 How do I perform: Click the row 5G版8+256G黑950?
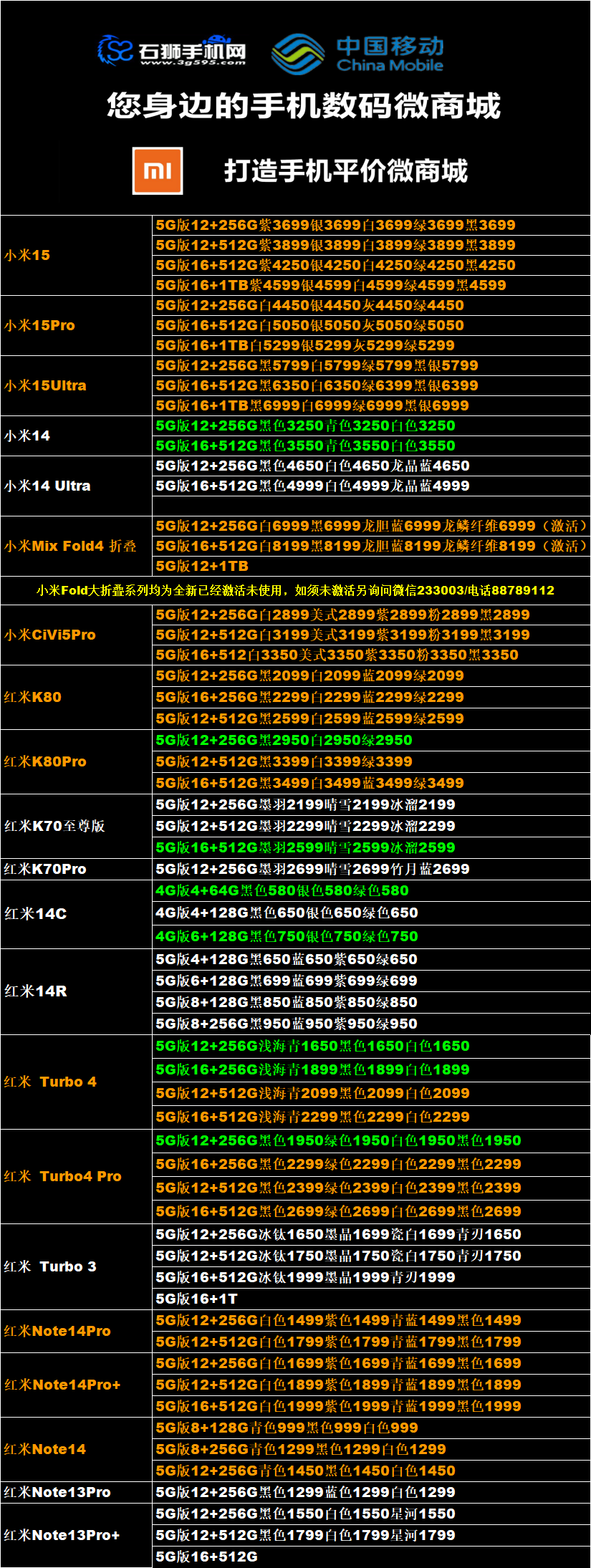[x=372, y=1024]
